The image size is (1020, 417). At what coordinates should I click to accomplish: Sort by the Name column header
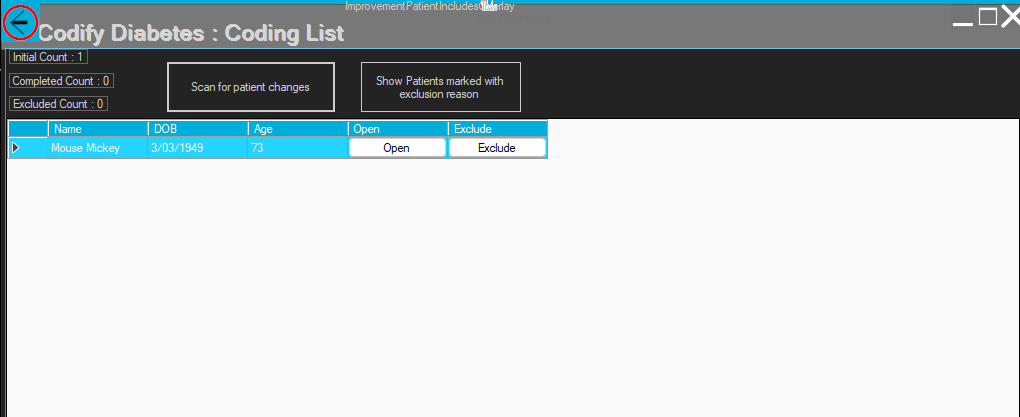point(97,129)
